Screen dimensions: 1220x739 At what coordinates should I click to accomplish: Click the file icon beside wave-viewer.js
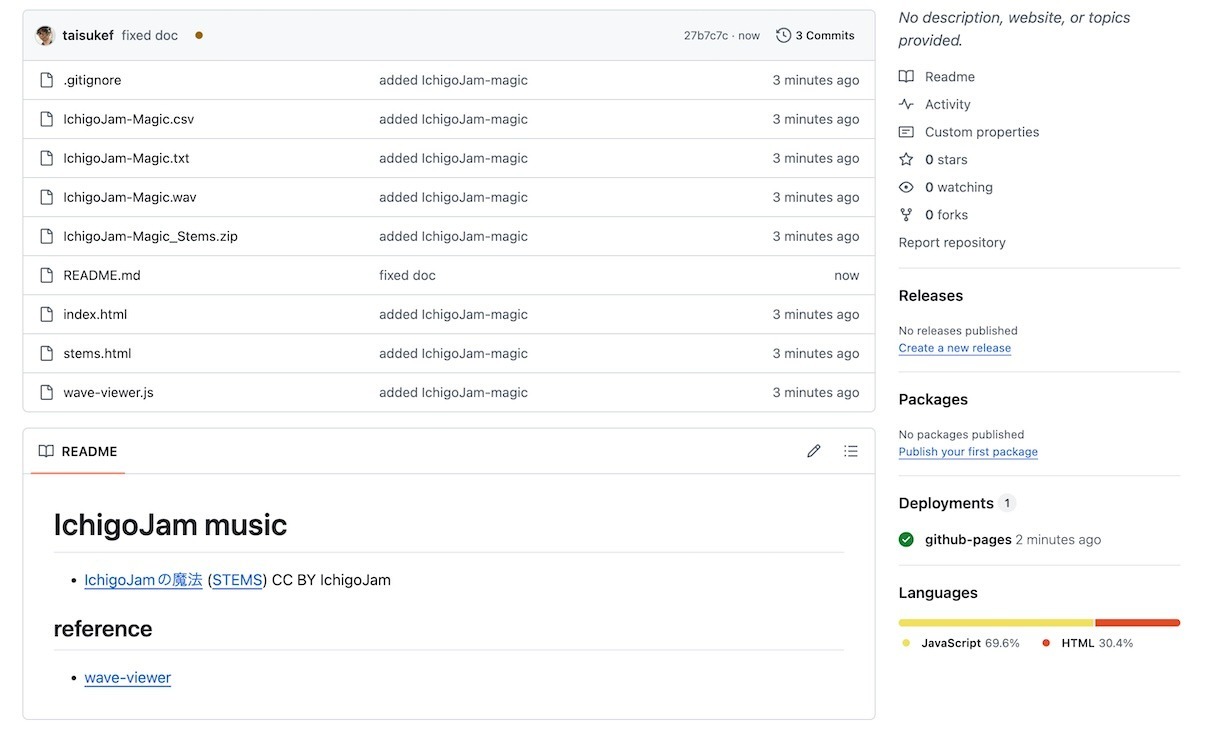46,392
